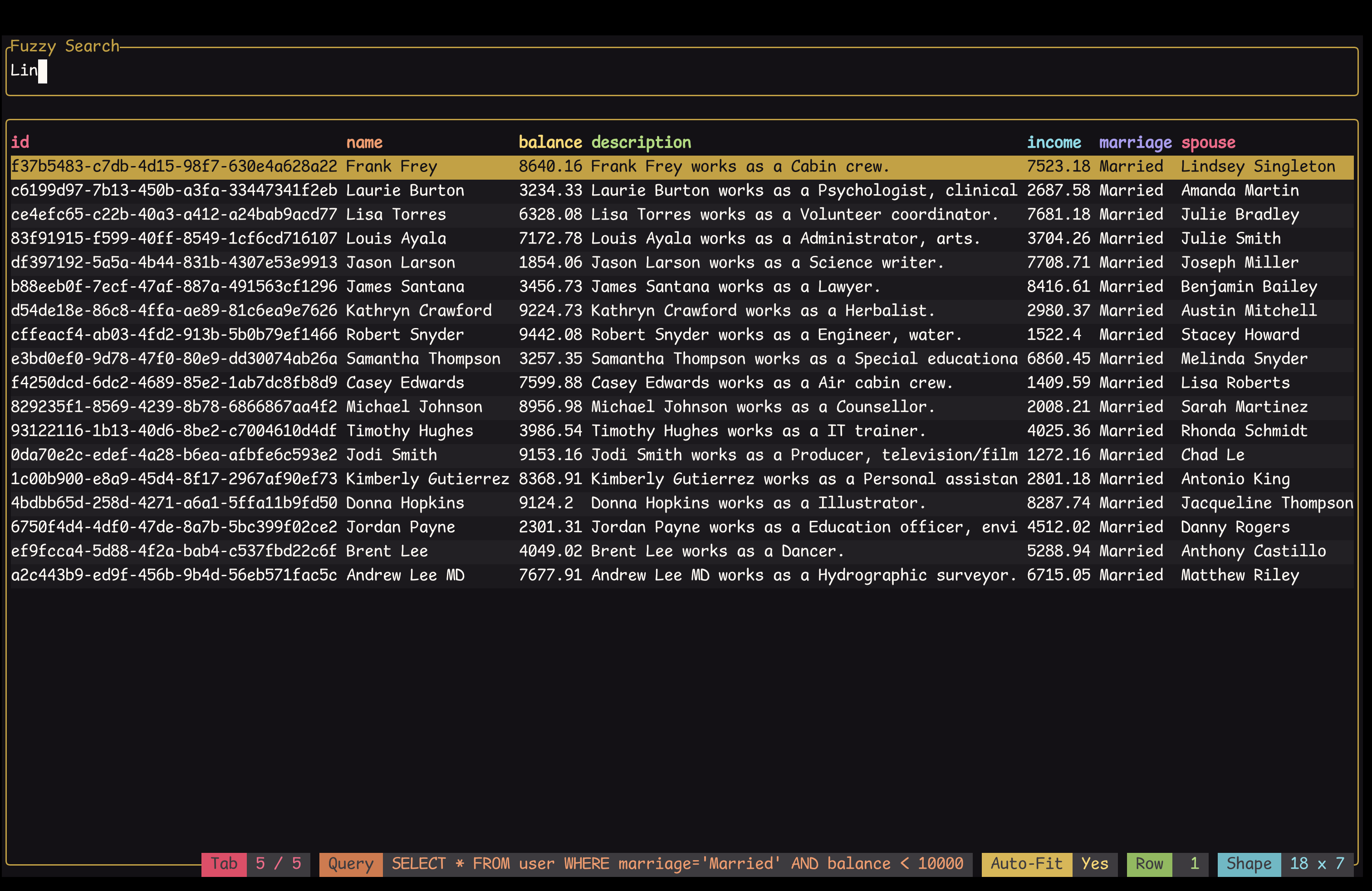Toggle the Auto-Fit Yes value
Viewport: 1372px width, 891px height.
1095,864
